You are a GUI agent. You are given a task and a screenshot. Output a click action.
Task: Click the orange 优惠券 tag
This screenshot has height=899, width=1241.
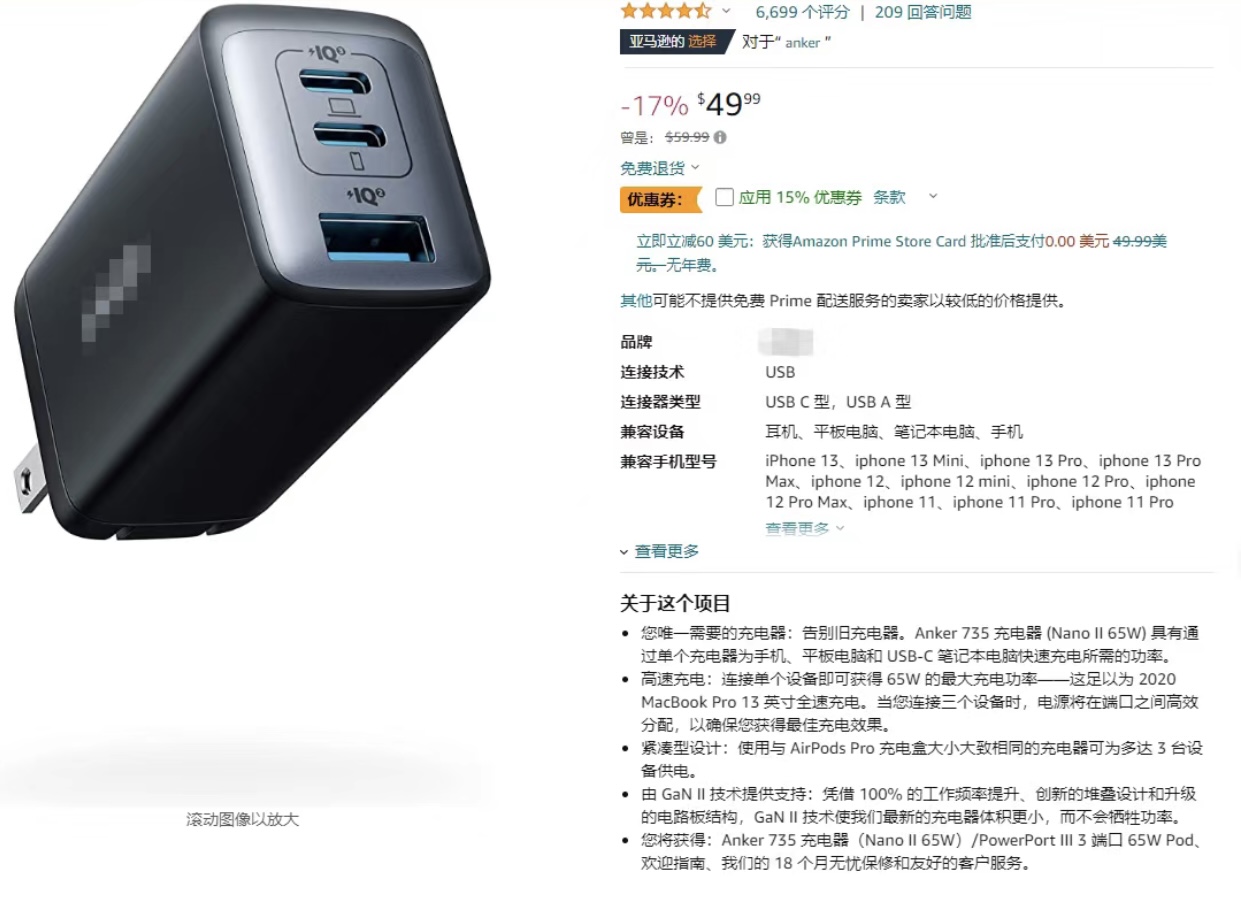point(661,199)
